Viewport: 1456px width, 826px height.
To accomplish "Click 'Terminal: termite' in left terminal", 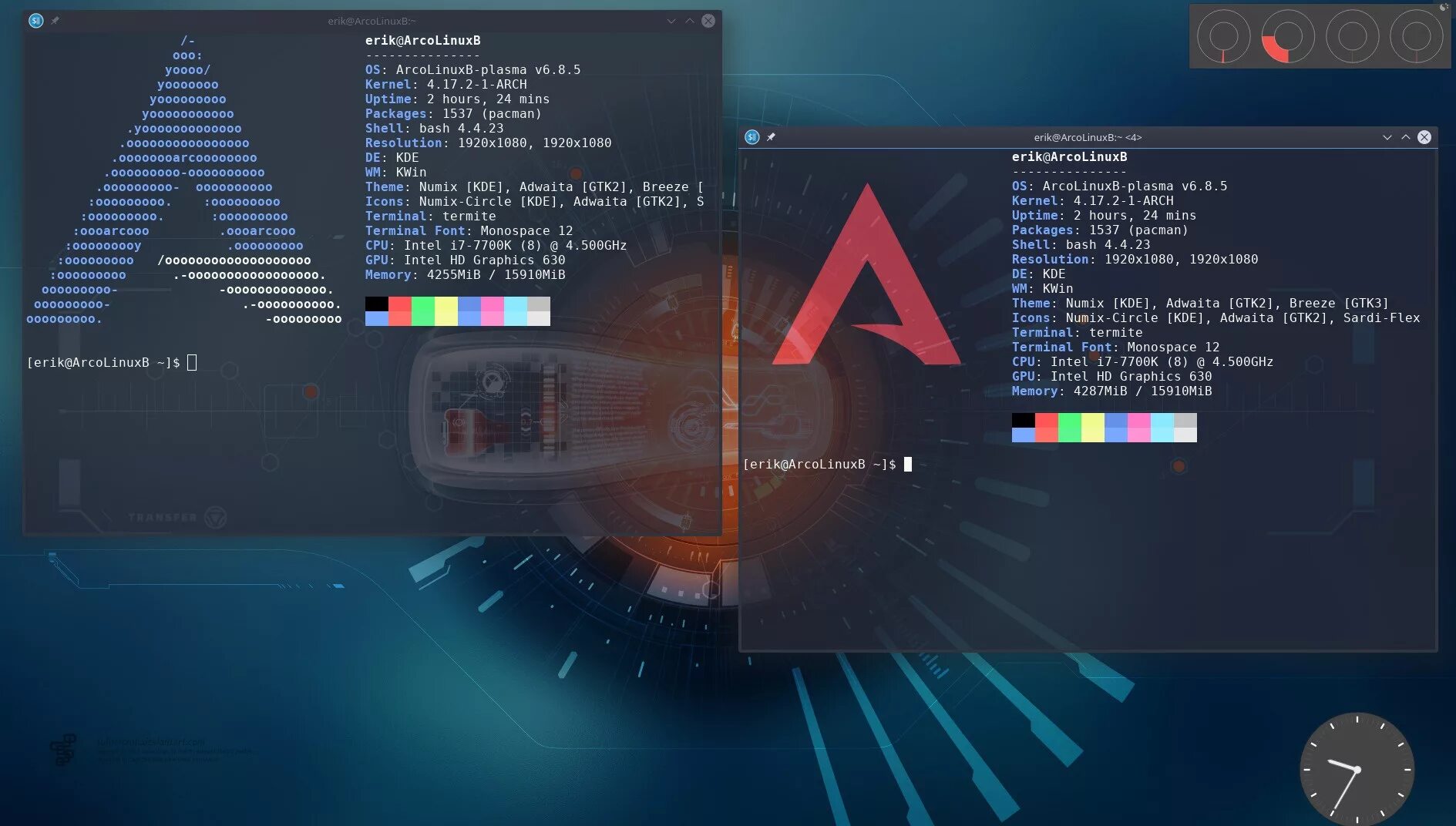I will (431, 216).
